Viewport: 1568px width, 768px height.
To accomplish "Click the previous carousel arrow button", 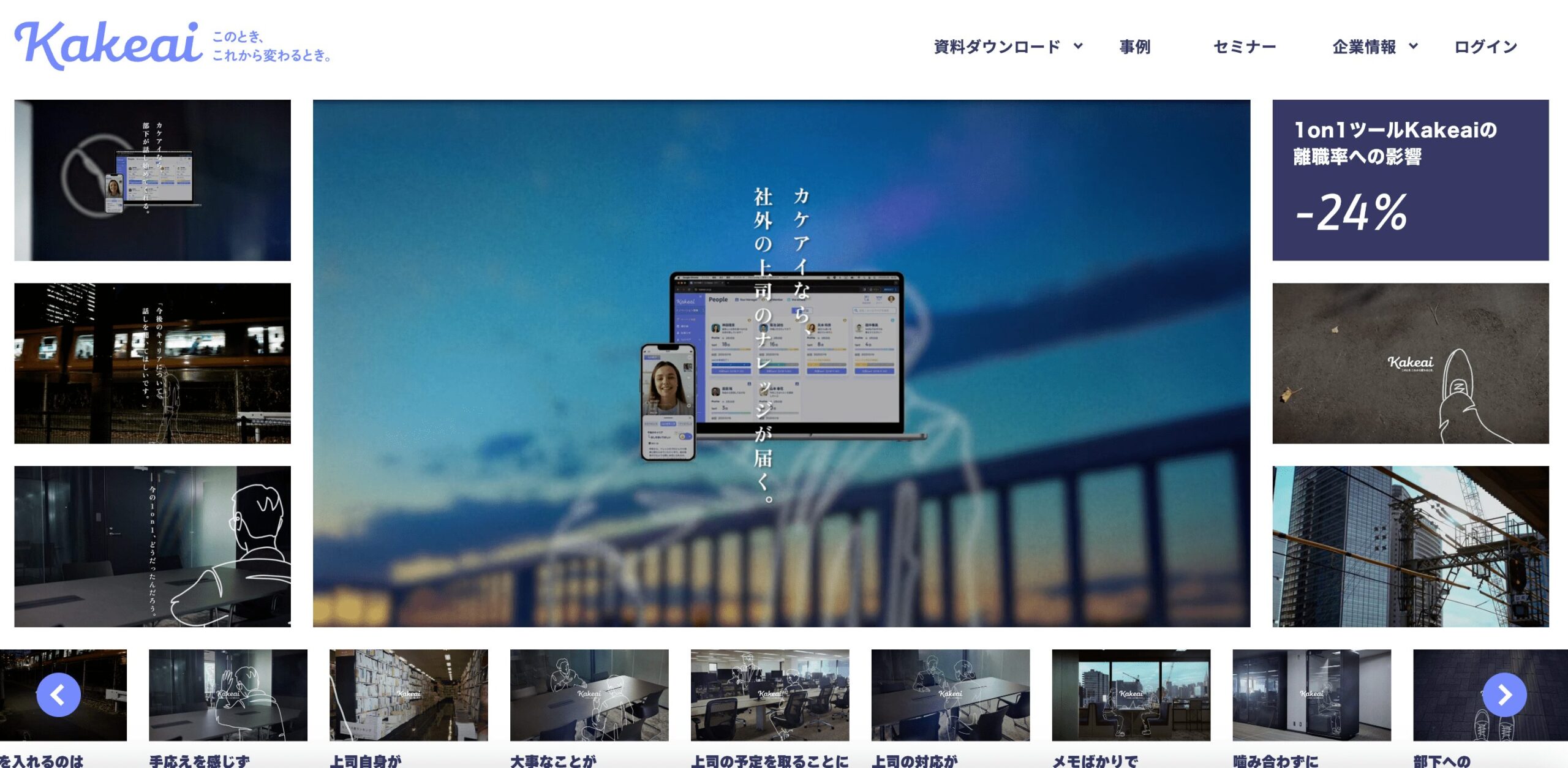I will [x=58, y=695].
